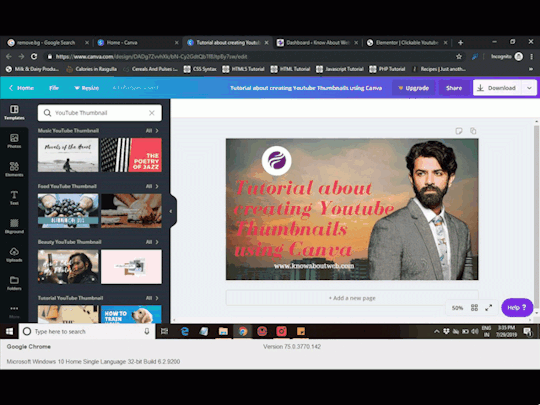Open the Resize menu
This screenshot has width=540, height=405.
click(86, 88)
